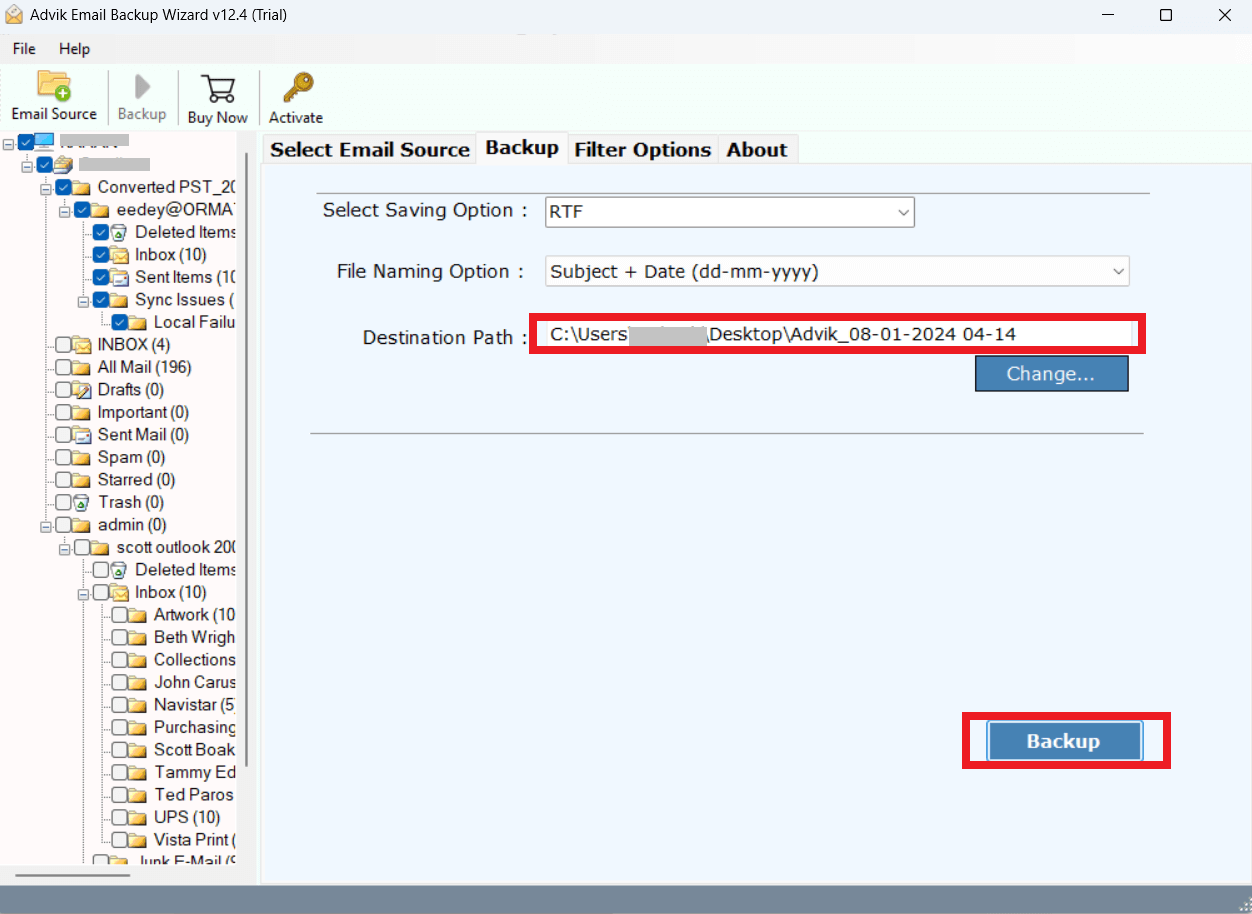This screenshot has width=1252, height=914.
Task: Uncheck the Sent Items checkbox
Action: tap(101, 277)
